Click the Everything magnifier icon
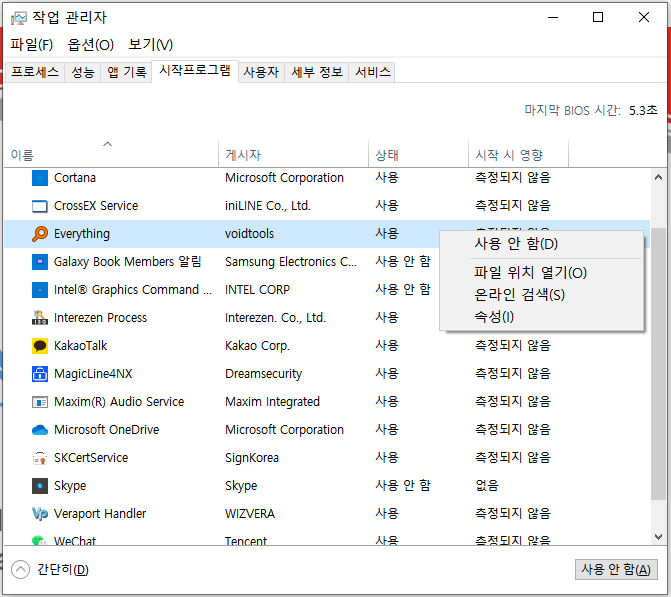The height and width of the screenshot is (597, 671). [x=40, y=234]
